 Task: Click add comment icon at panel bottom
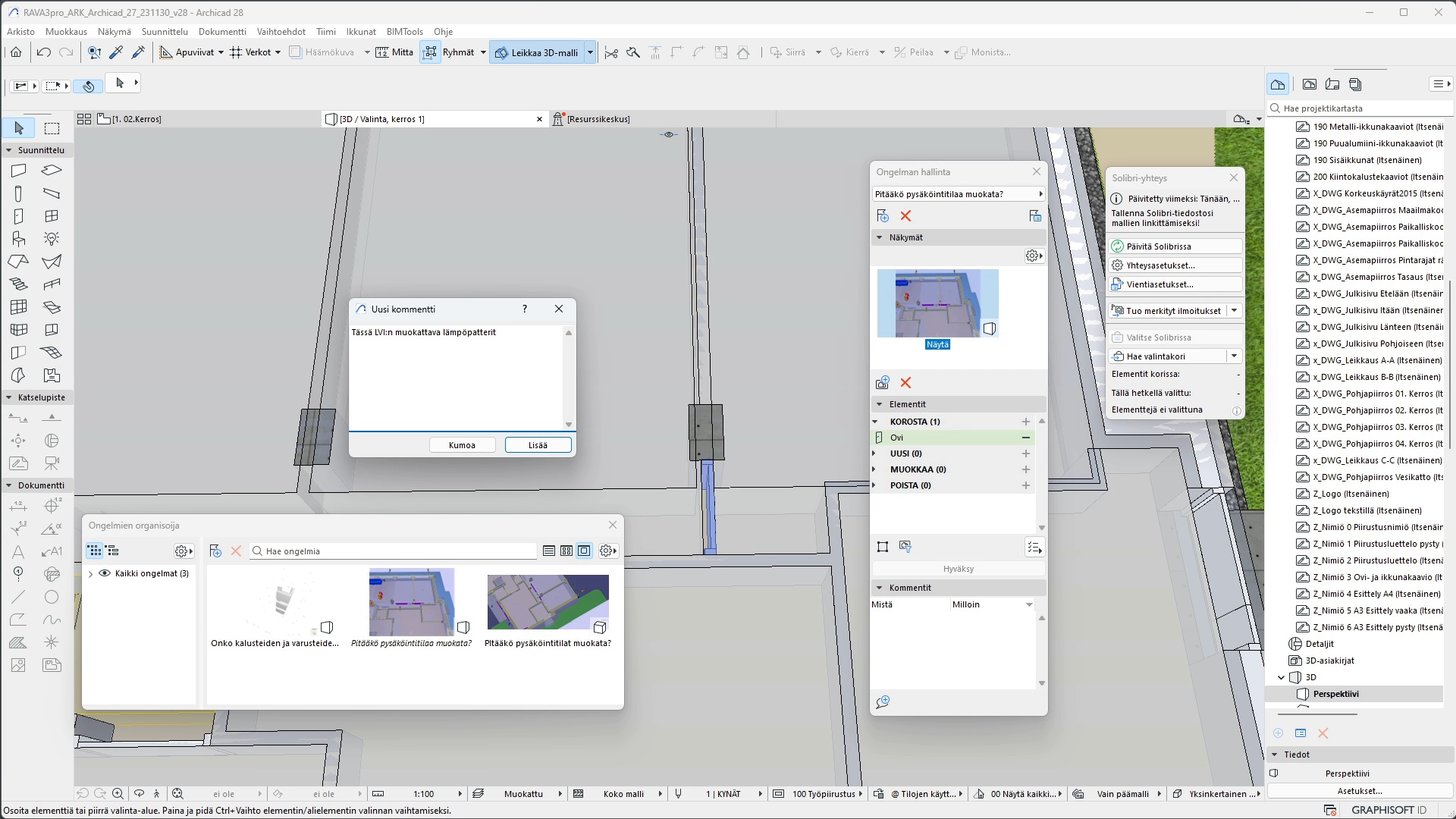point(883,702)
